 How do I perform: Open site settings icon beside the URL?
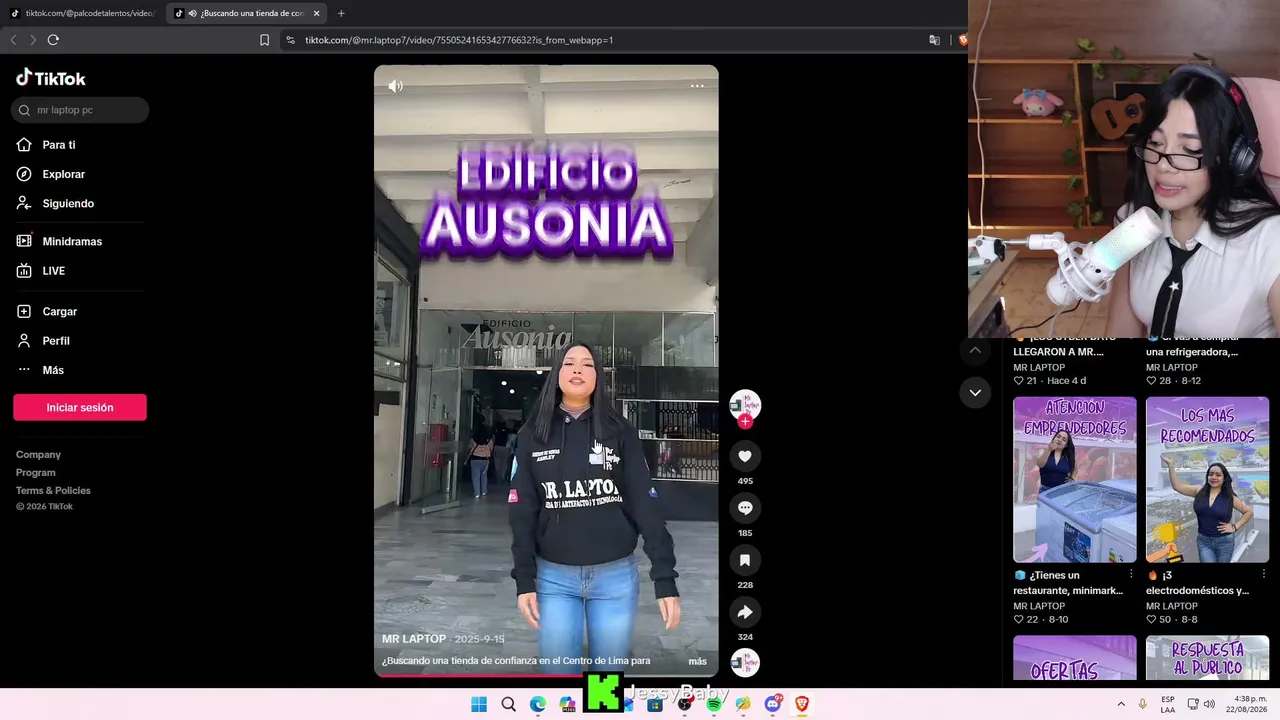click(x=290, y=40)
